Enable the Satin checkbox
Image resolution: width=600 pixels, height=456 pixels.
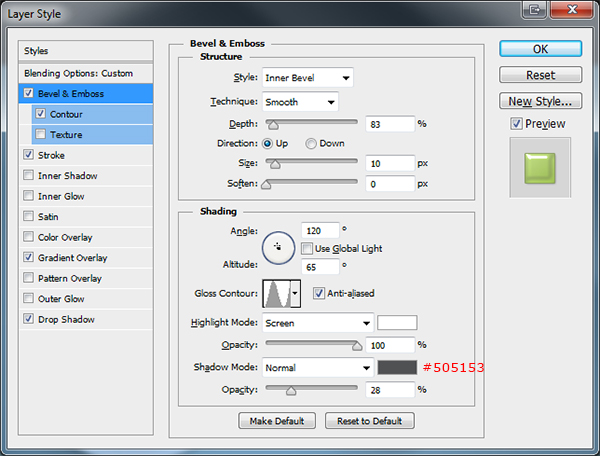click(x=29, y=216)
